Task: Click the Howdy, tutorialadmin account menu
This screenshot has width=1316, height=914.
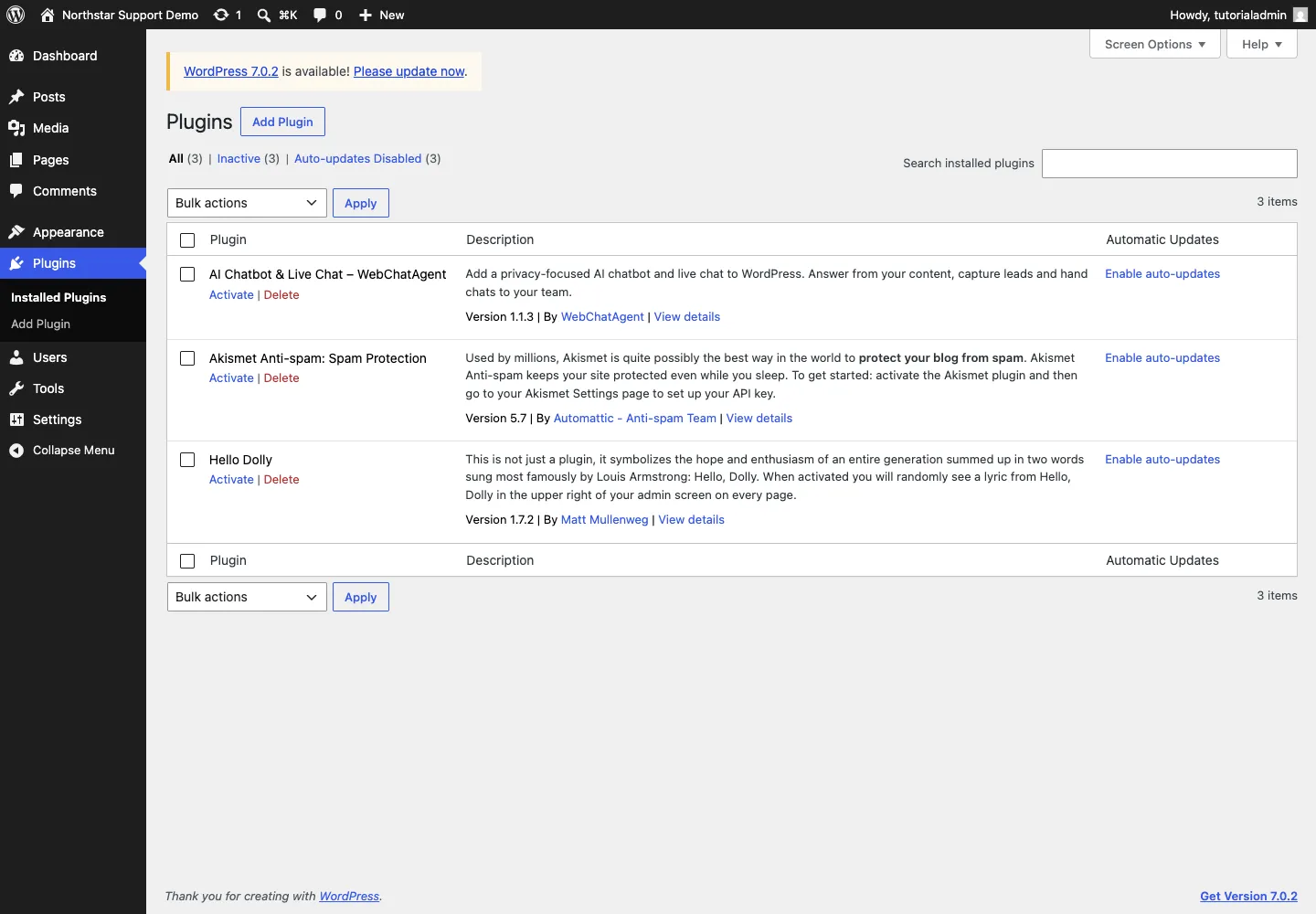Action: (x=1238, y=15)
